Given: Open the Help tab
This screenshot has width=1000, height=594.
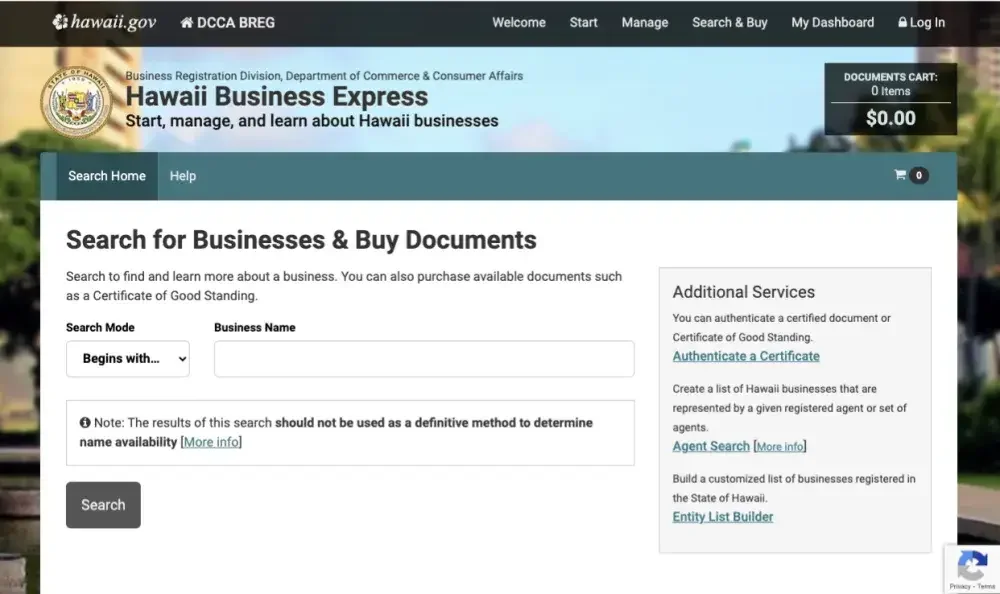Looking at the screenshot, I should [182, 176].
